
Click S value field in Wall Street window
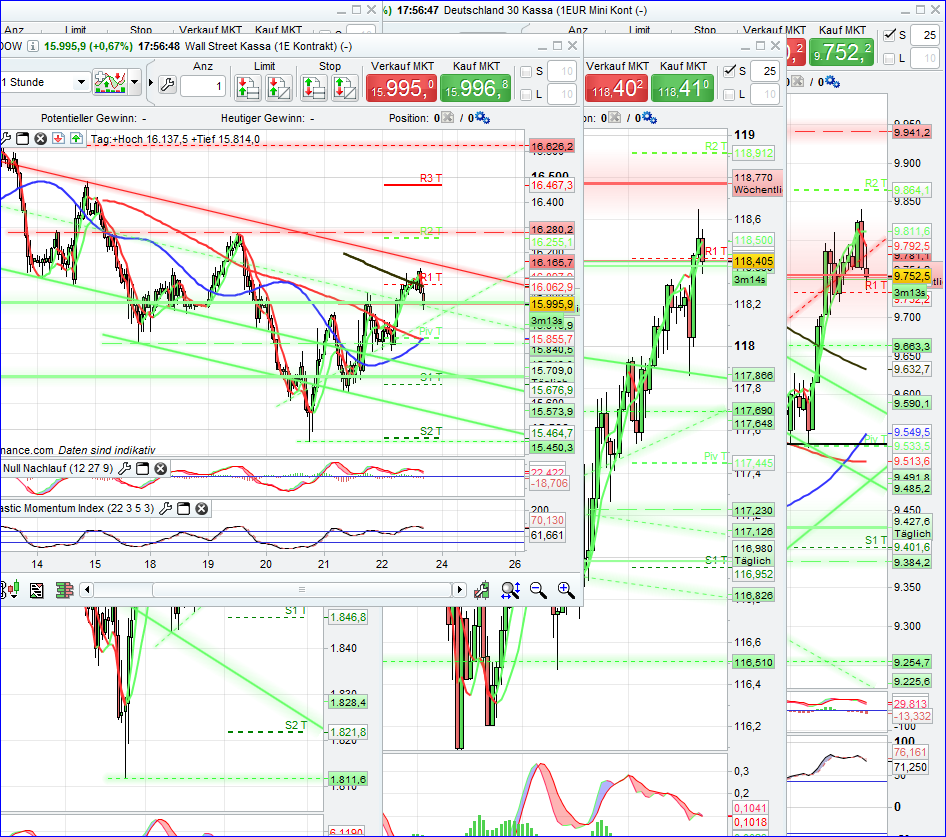pos(562,71)
